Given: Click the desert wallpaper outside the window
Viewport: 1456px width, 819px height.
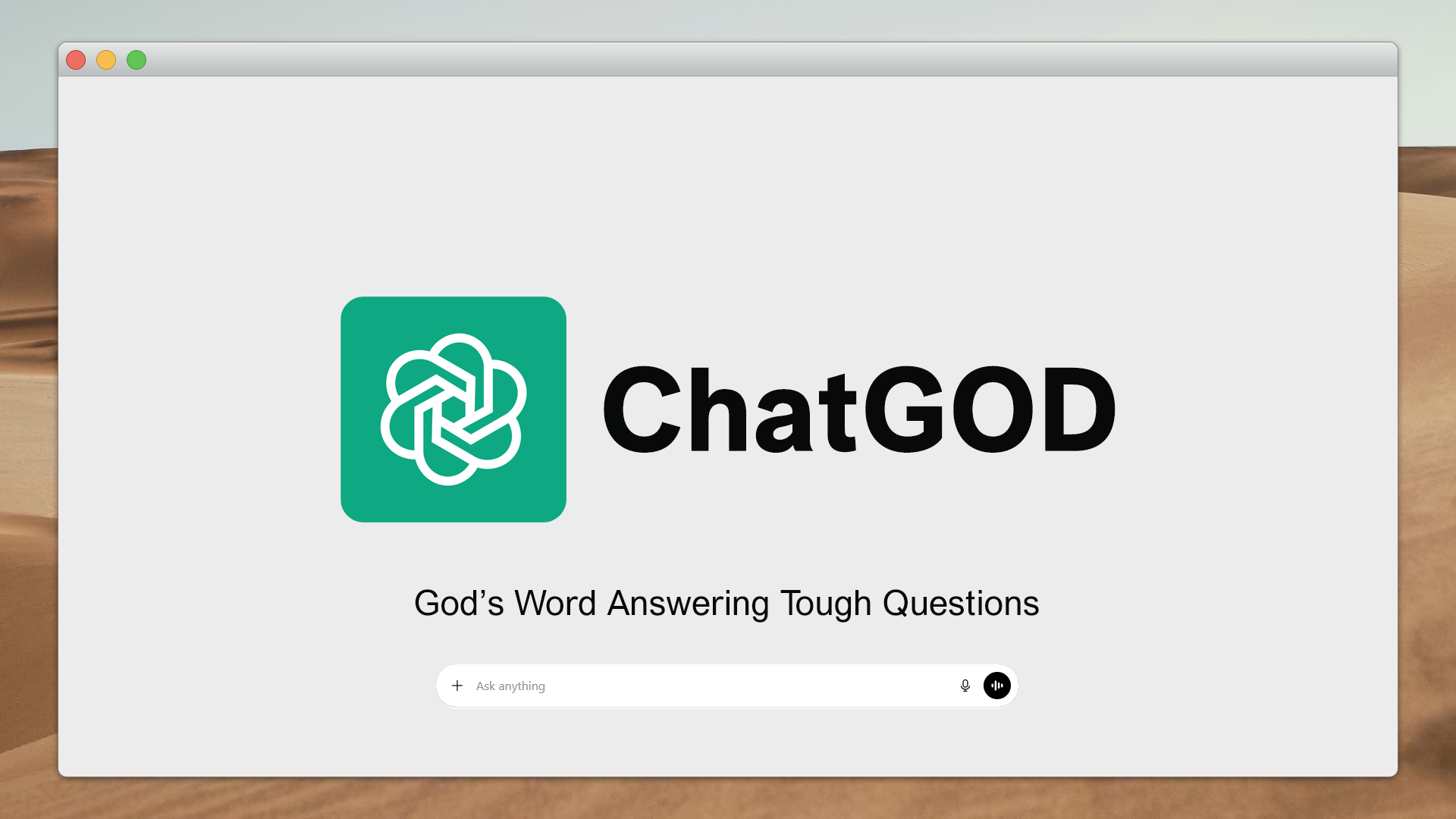Looking at the screenshot, I should [x=1427, y=455].
